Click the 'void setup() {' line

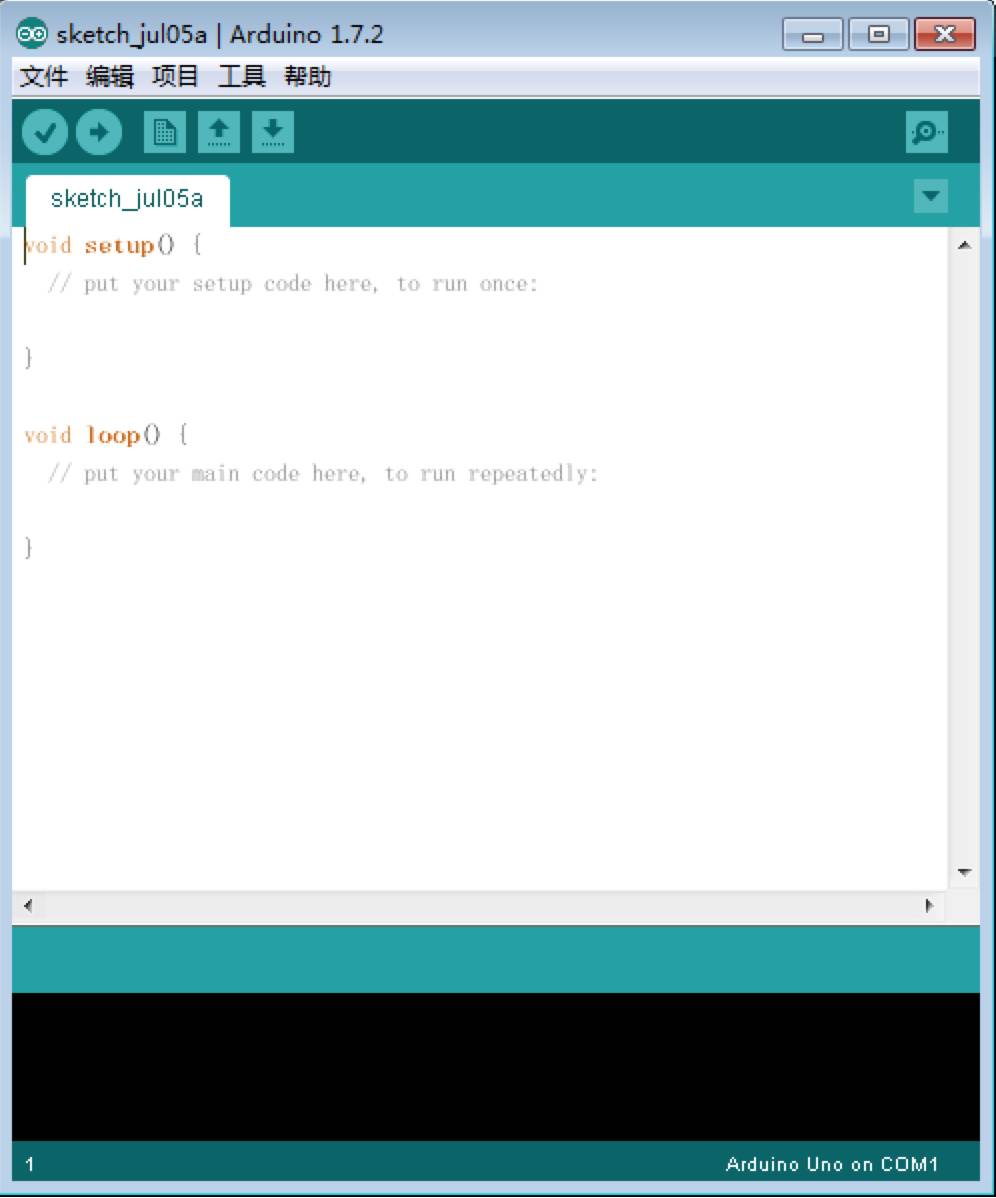click(112, 245)
